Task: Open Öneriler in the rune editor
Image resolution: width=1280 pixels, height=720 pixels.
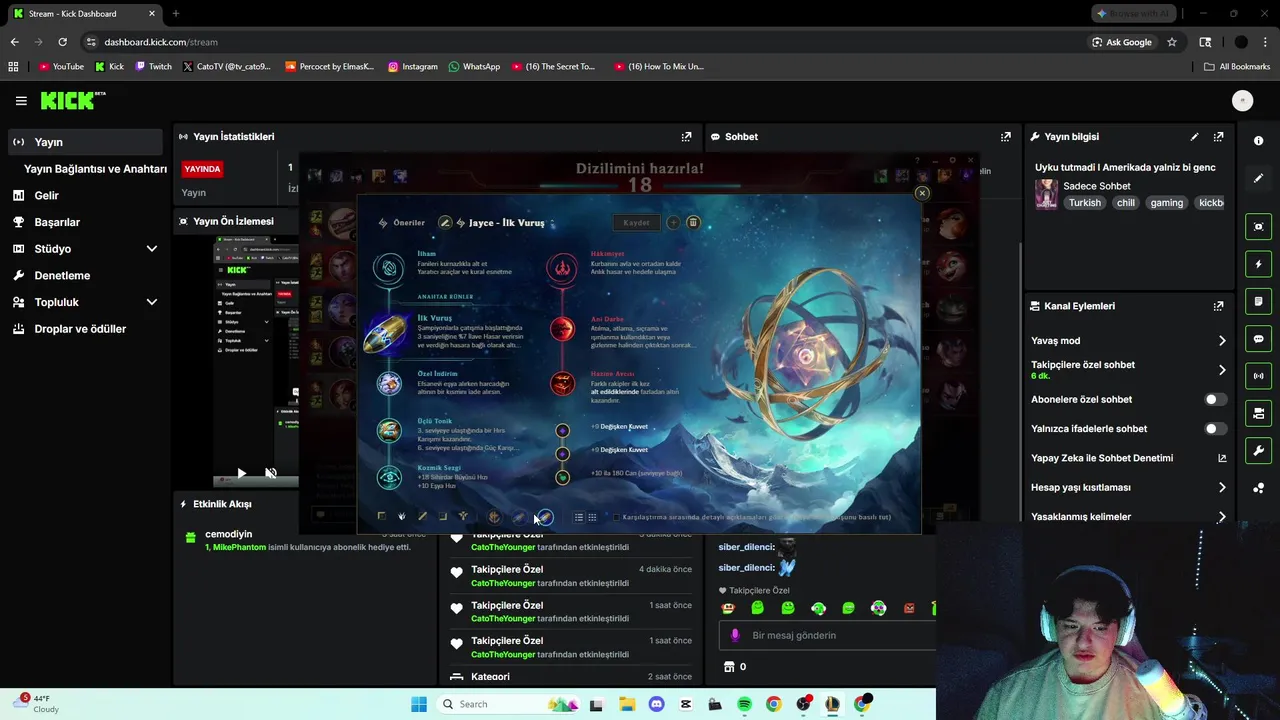Action: [402, 223]
